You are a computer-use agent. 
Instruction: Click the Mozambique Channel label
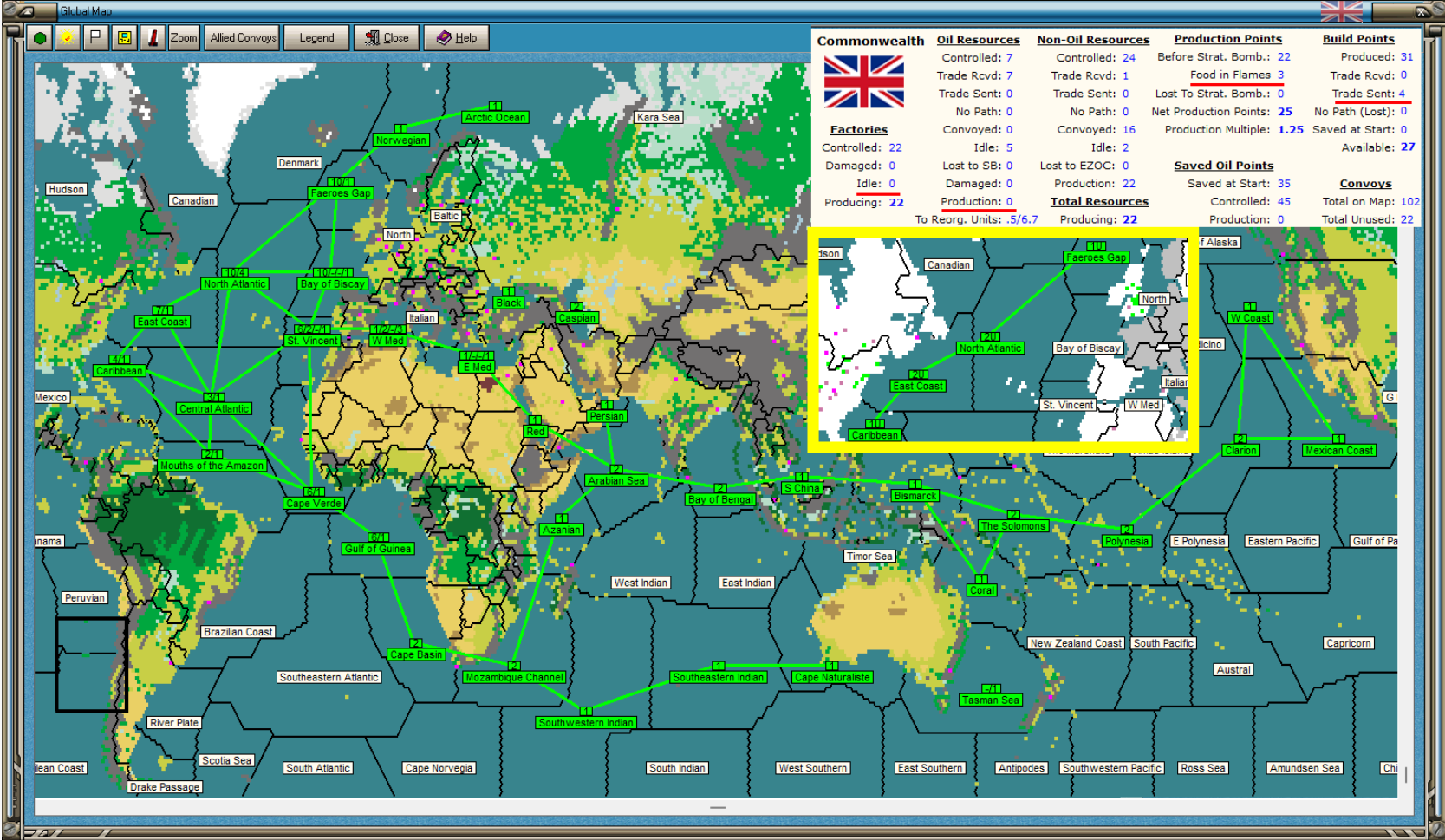[514, 678]
